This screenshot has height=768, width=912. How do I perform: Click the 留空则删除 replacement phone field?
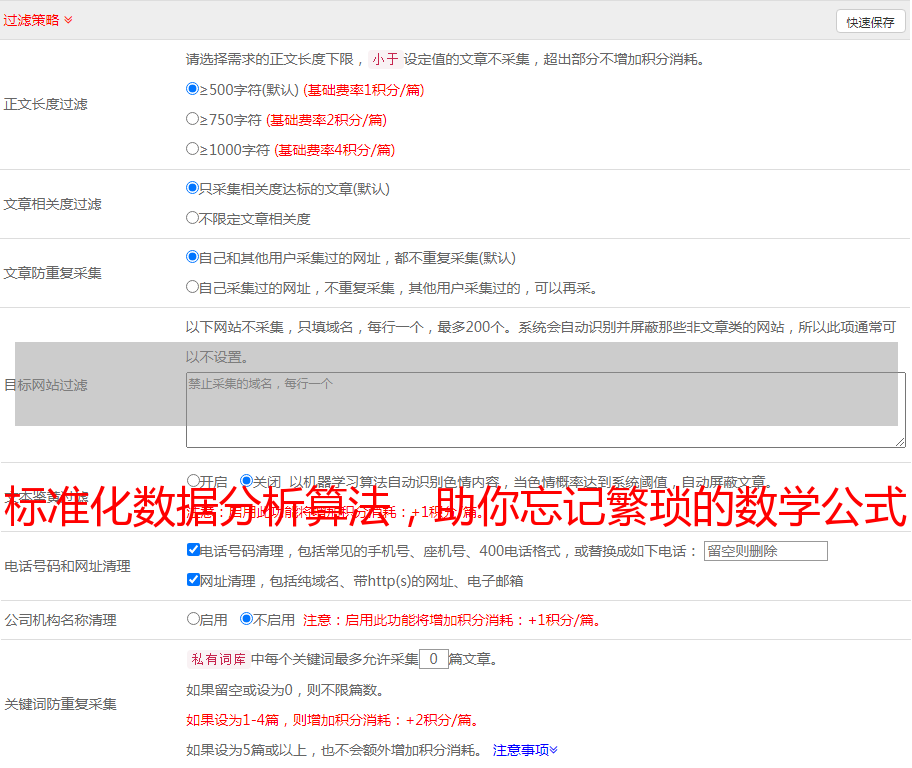[x=765, y=551]
